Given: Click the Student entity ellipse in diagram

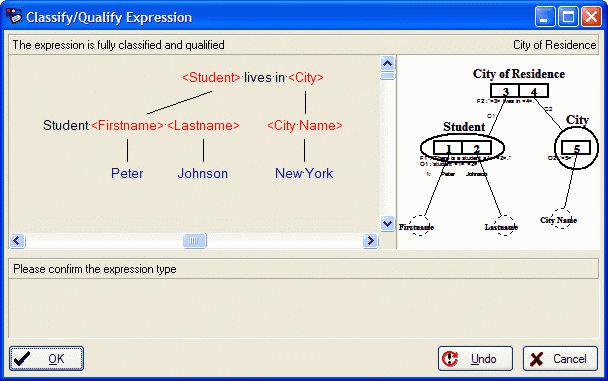Looking at the screenshot, I should 462,147.
